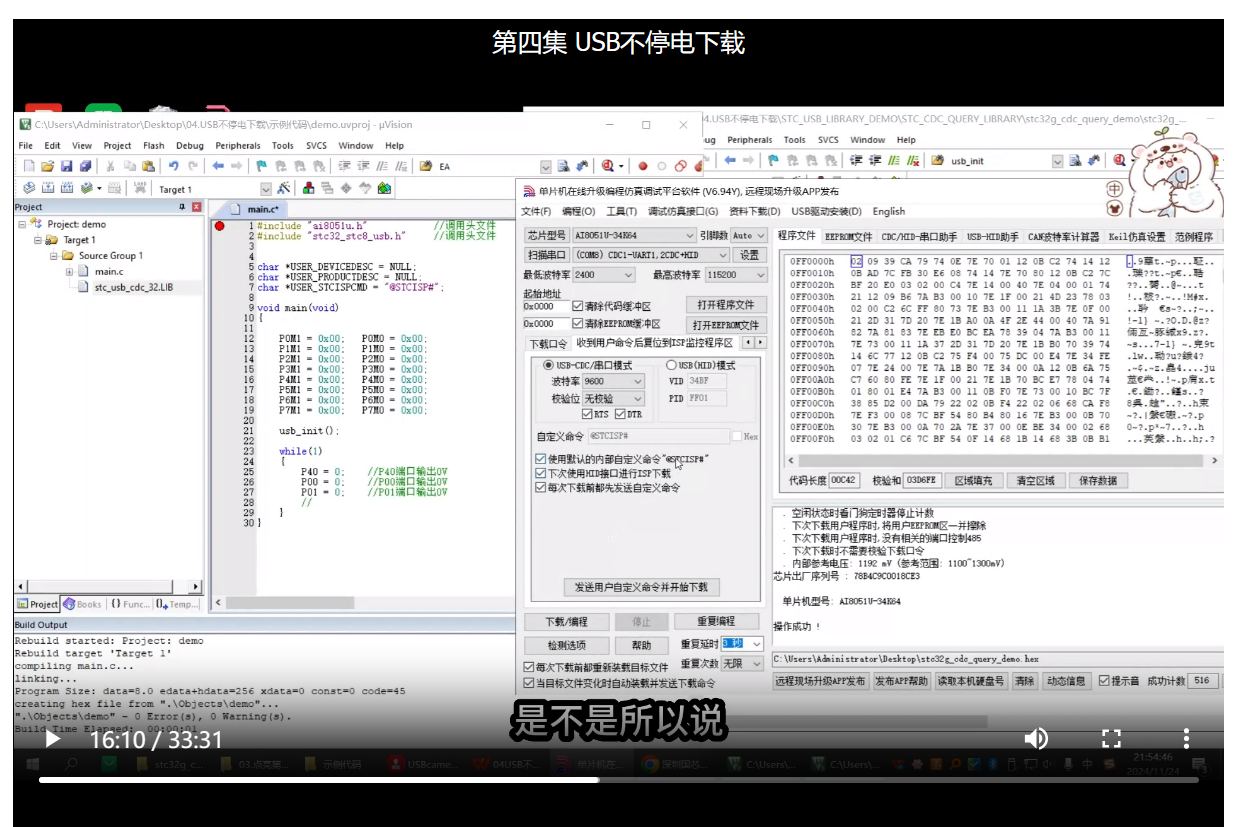Image resolution: width=1236 pixels, height=827 pixels.
Task: Click Paste icon in µVision toolbar
Action: tap(148, 166)
